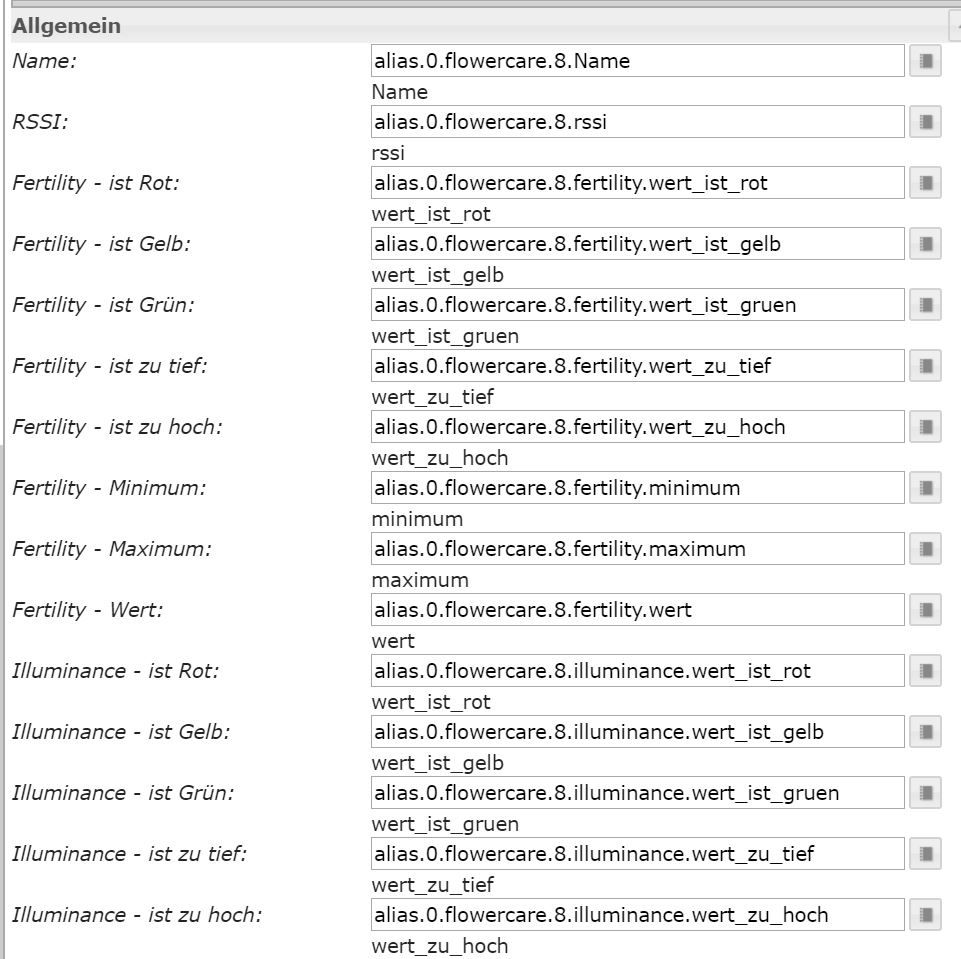Open ID picker for Fertility - ist Gelb
The height and width of the screenshot is (959, 961).
(x=925, y=244)
